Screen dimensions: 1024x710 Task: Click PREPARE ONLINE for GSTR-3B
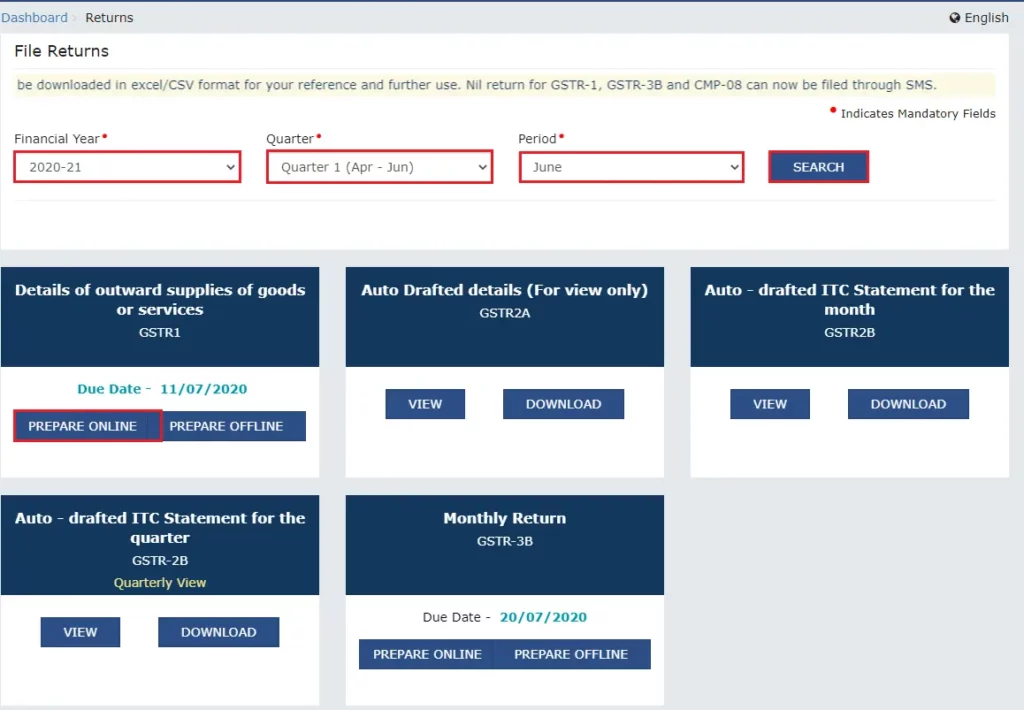[427, 654]
